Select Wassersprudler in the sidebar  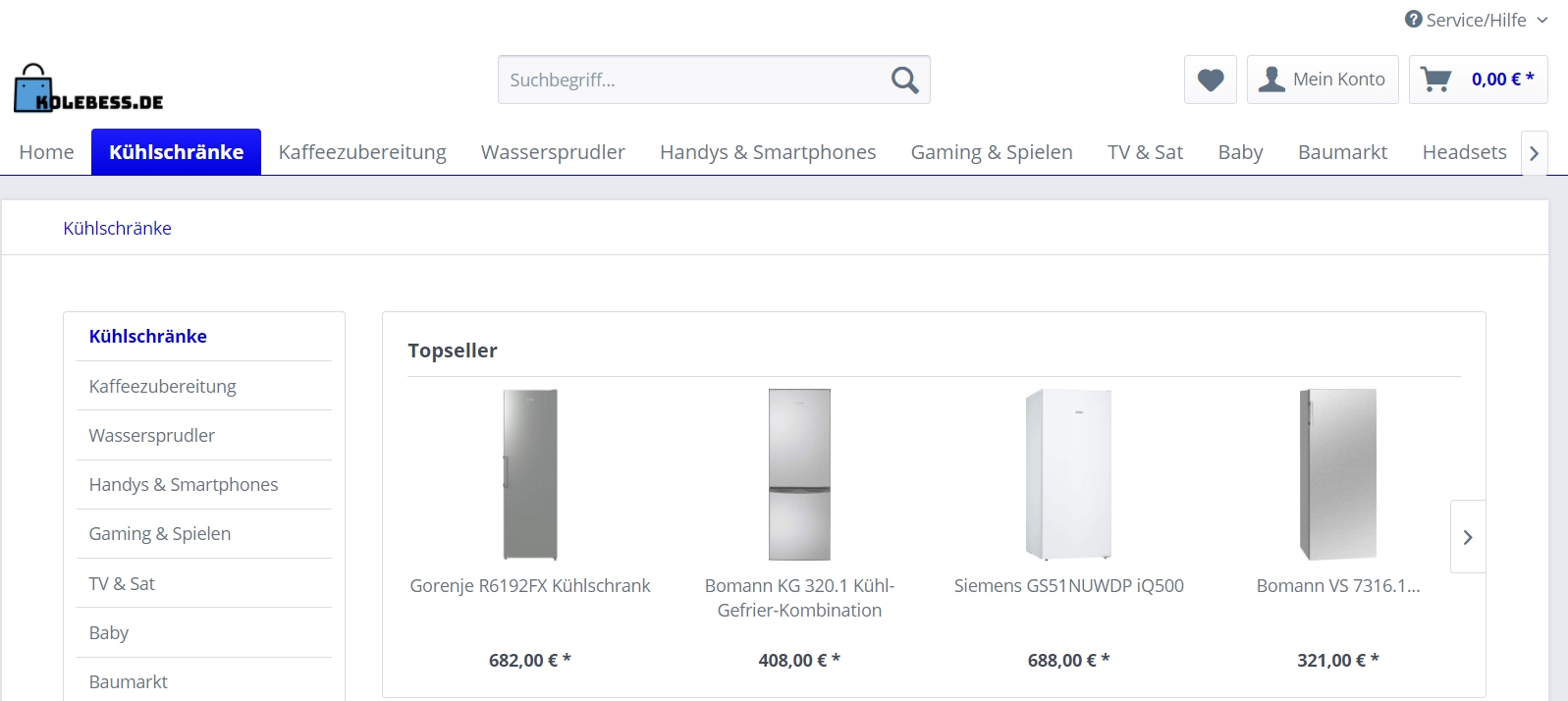(x=204, y=435)
